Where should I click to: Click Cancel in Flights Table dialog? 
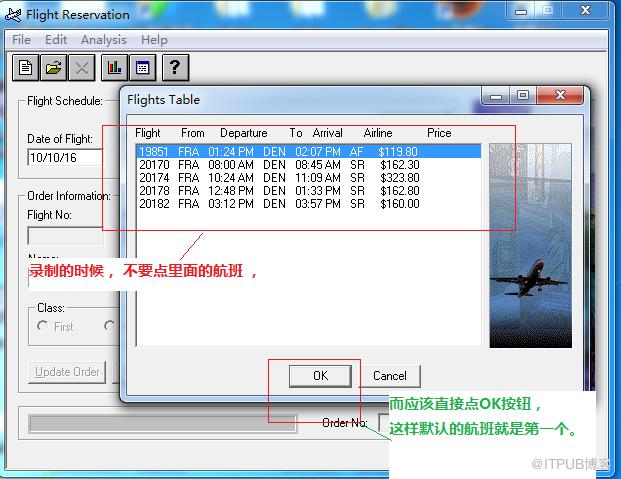390,376
